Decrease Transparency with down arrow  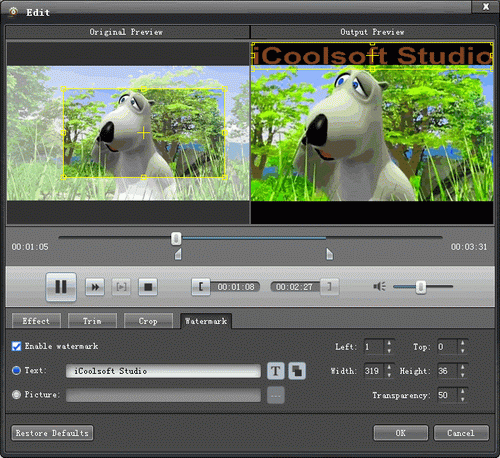[x=462, y=399]
